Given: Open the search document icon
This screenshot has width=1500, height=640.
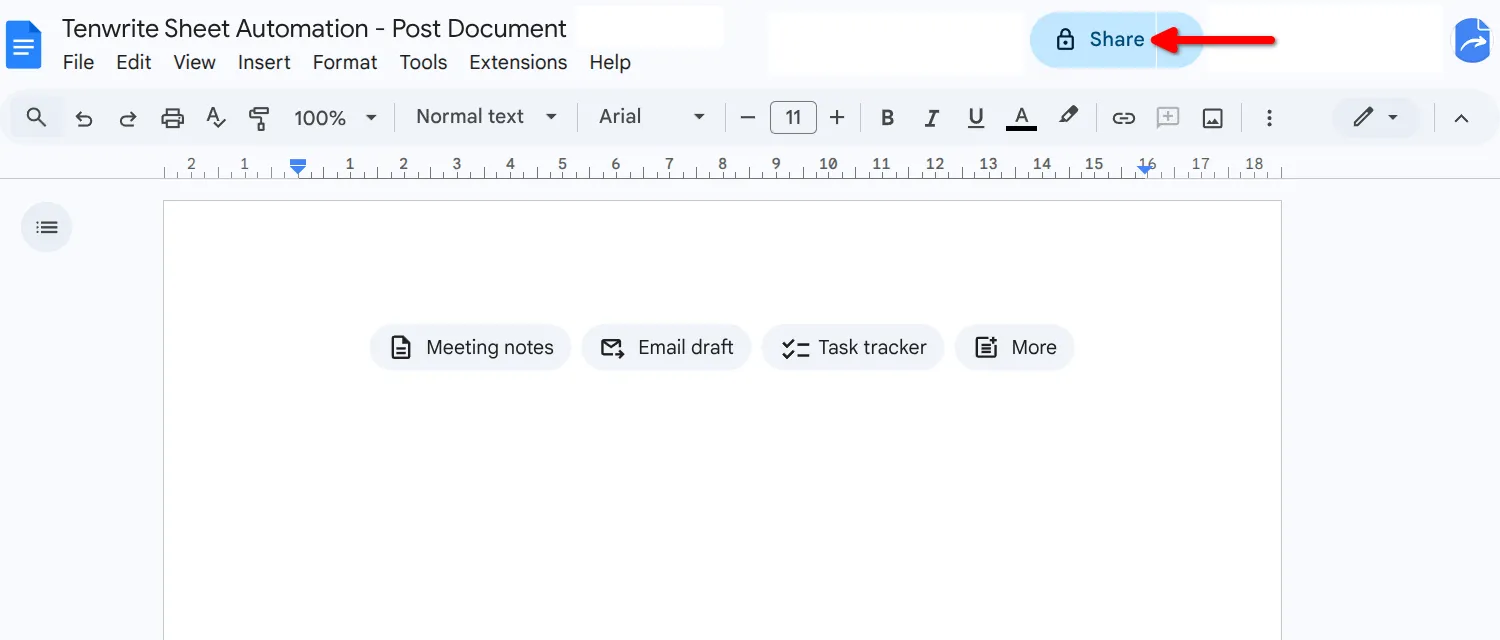Looking at the screenshot, I should pos(35,117).
